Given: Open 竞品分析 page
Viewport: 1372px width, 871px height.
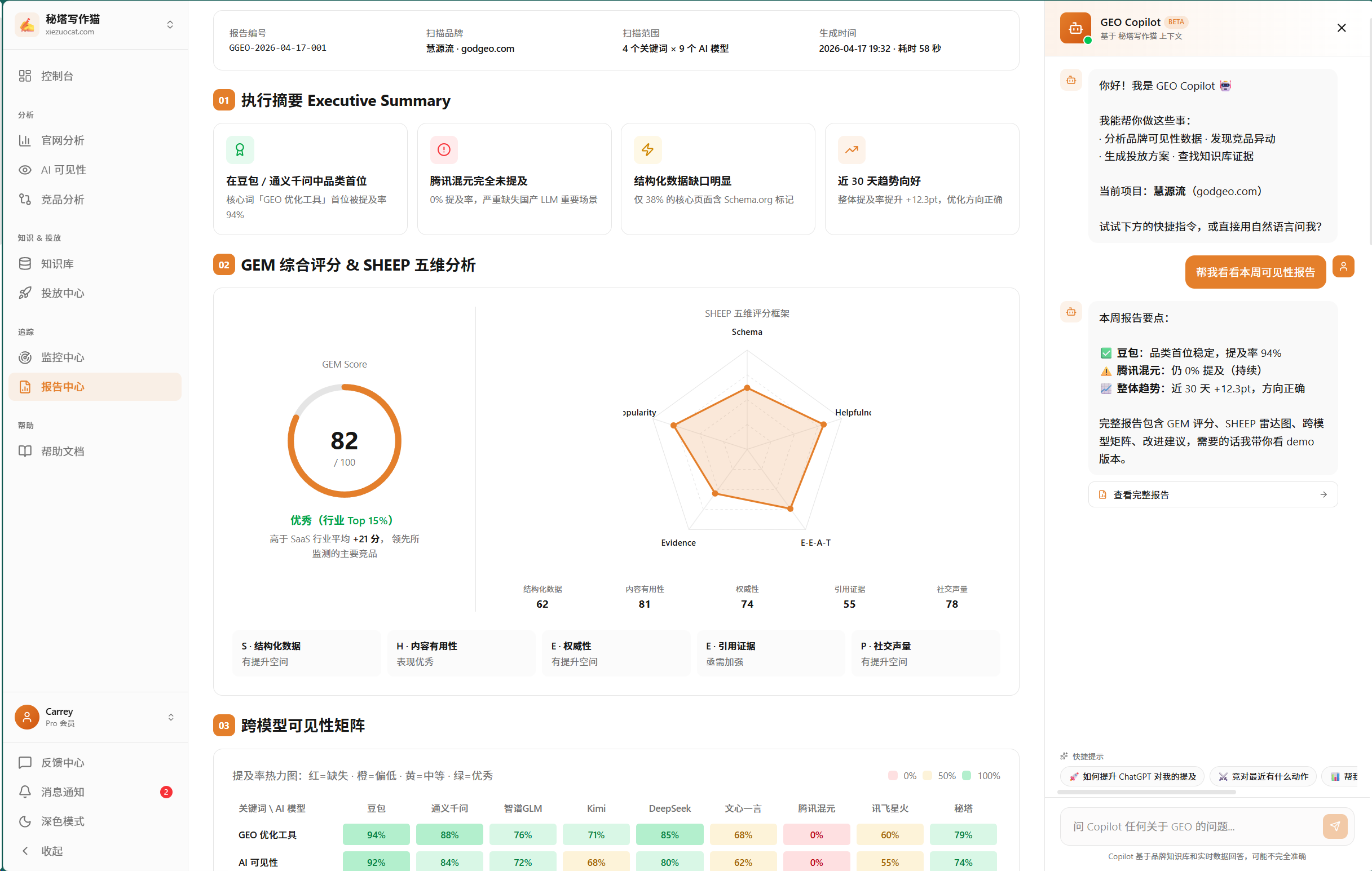Looking at the screenshot, I should (95, 200).
